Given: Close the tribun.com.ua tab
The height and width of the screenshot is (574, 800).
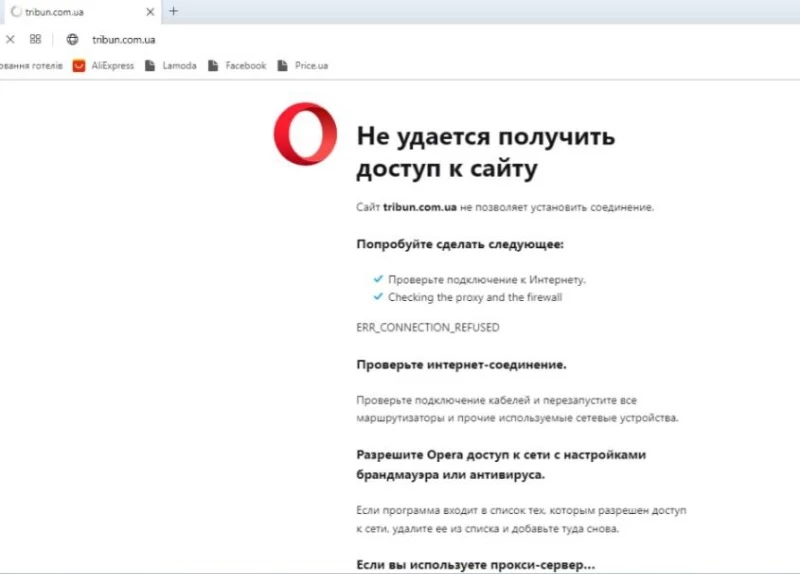Looking at the screenshot, I should pos(150,12).
